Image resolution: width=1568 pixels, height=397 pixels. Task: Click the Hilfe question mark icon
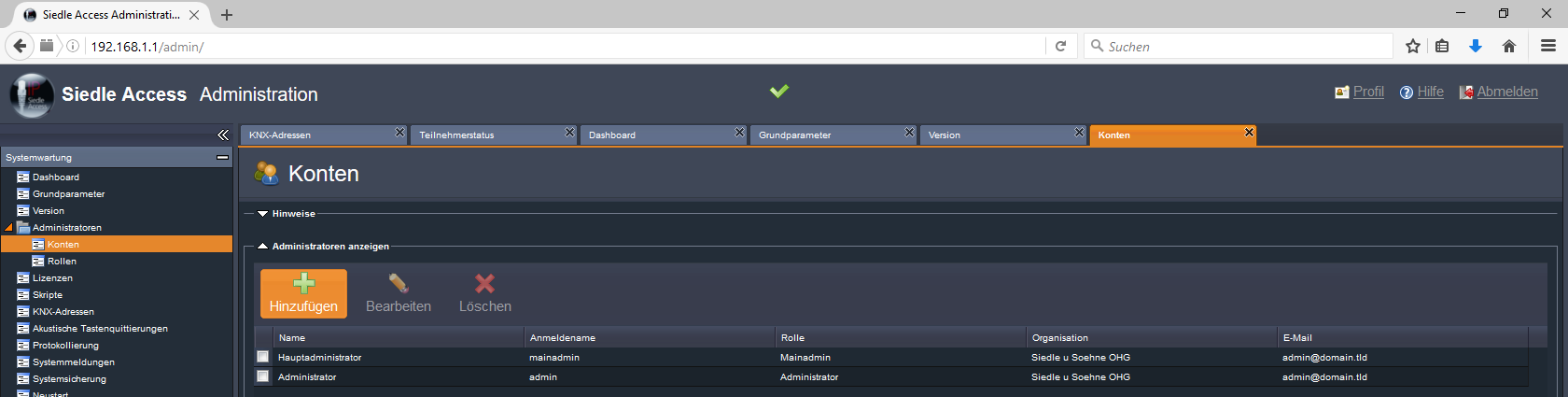[1407, 92]
